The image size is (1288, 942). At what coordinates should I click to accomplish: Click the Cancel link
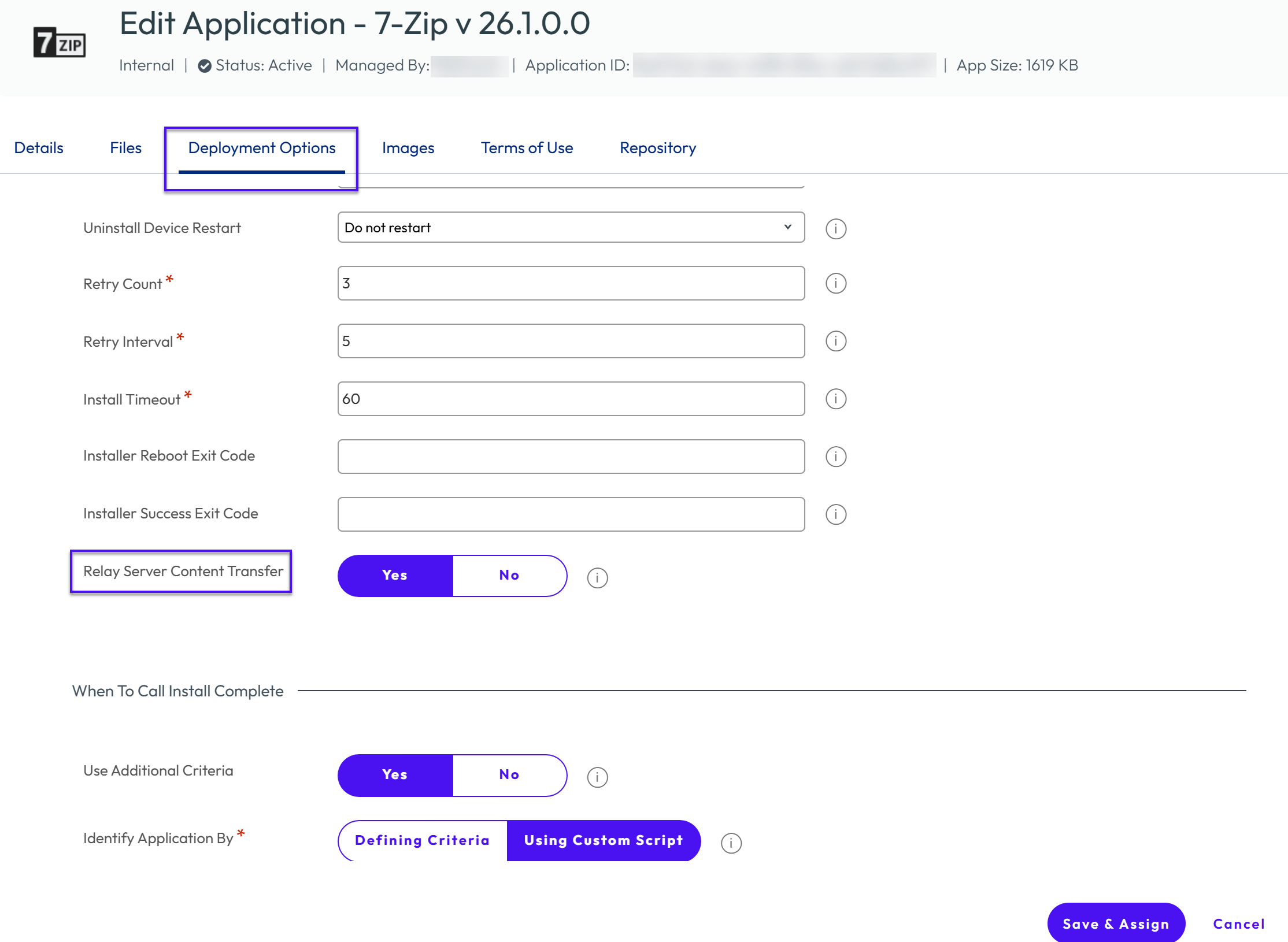[x=1238, y=924]
